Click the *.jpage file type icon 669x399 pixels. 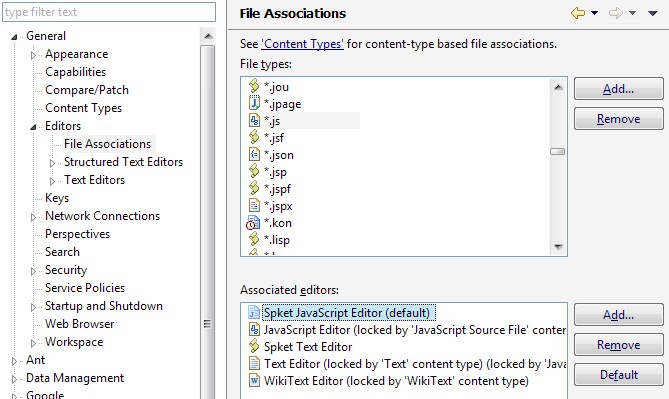(254, 103)
